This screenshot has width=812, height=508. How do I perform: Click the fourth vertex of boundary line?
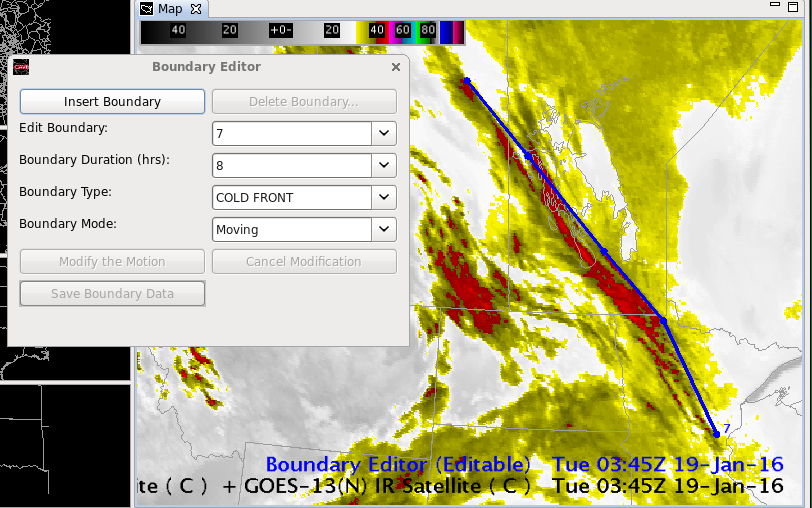(x=664, y=321)
